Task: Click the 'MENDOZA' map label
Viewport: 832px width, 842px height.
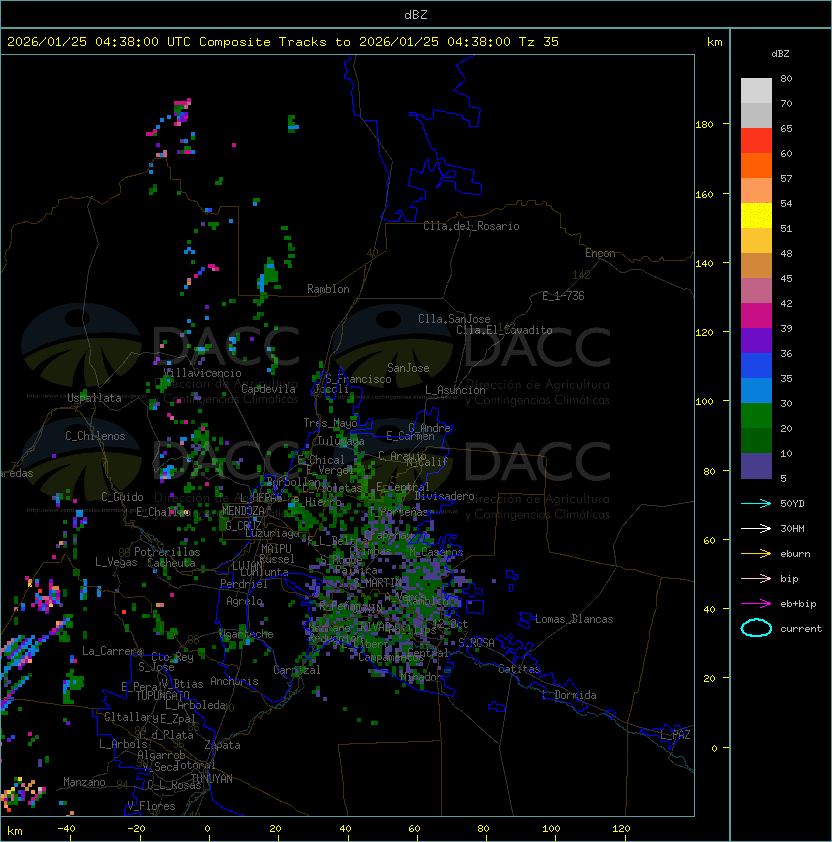Action: coord(243,511)
